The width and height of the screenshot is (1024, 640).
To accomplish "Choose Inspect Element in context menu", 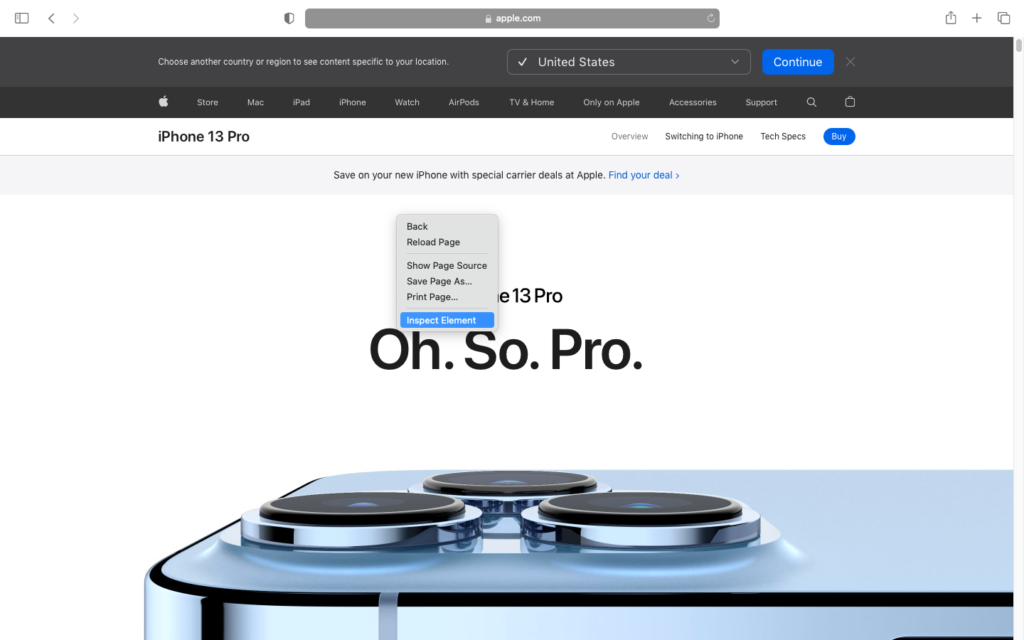I will tap(447, 320).
